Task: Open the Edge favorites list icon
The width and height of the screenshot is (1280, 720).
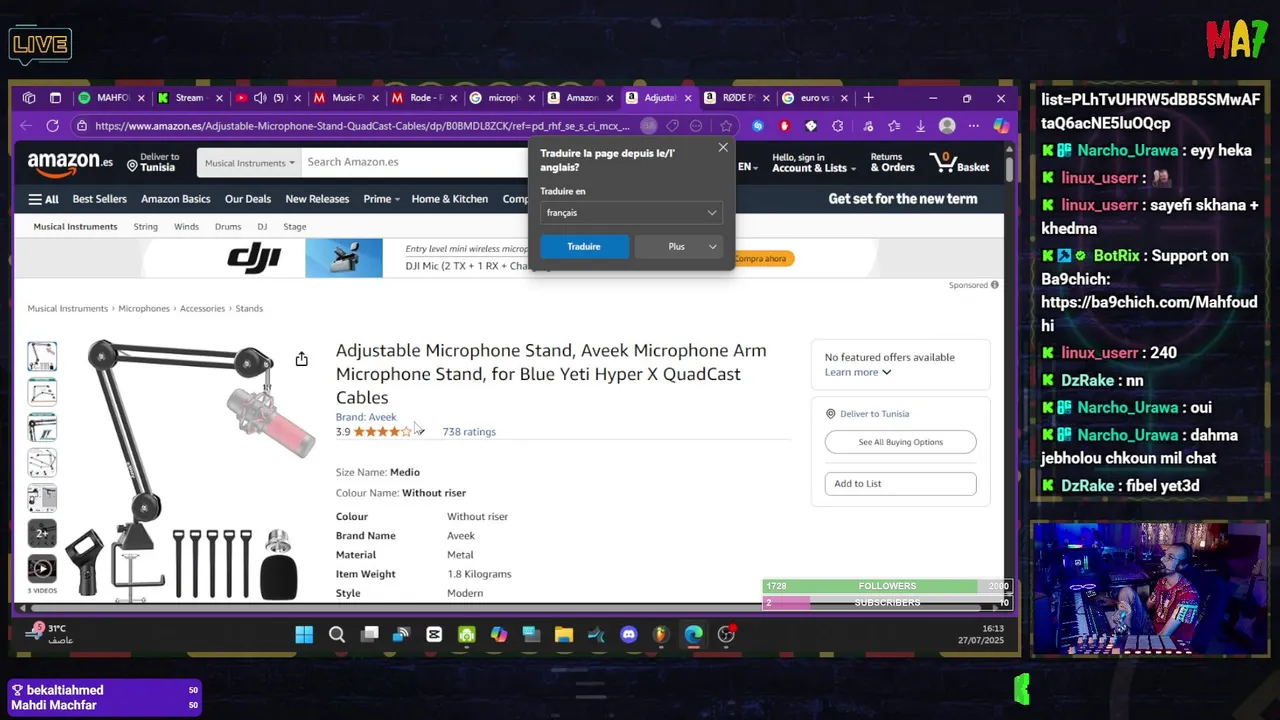Action: click(894, 126)
